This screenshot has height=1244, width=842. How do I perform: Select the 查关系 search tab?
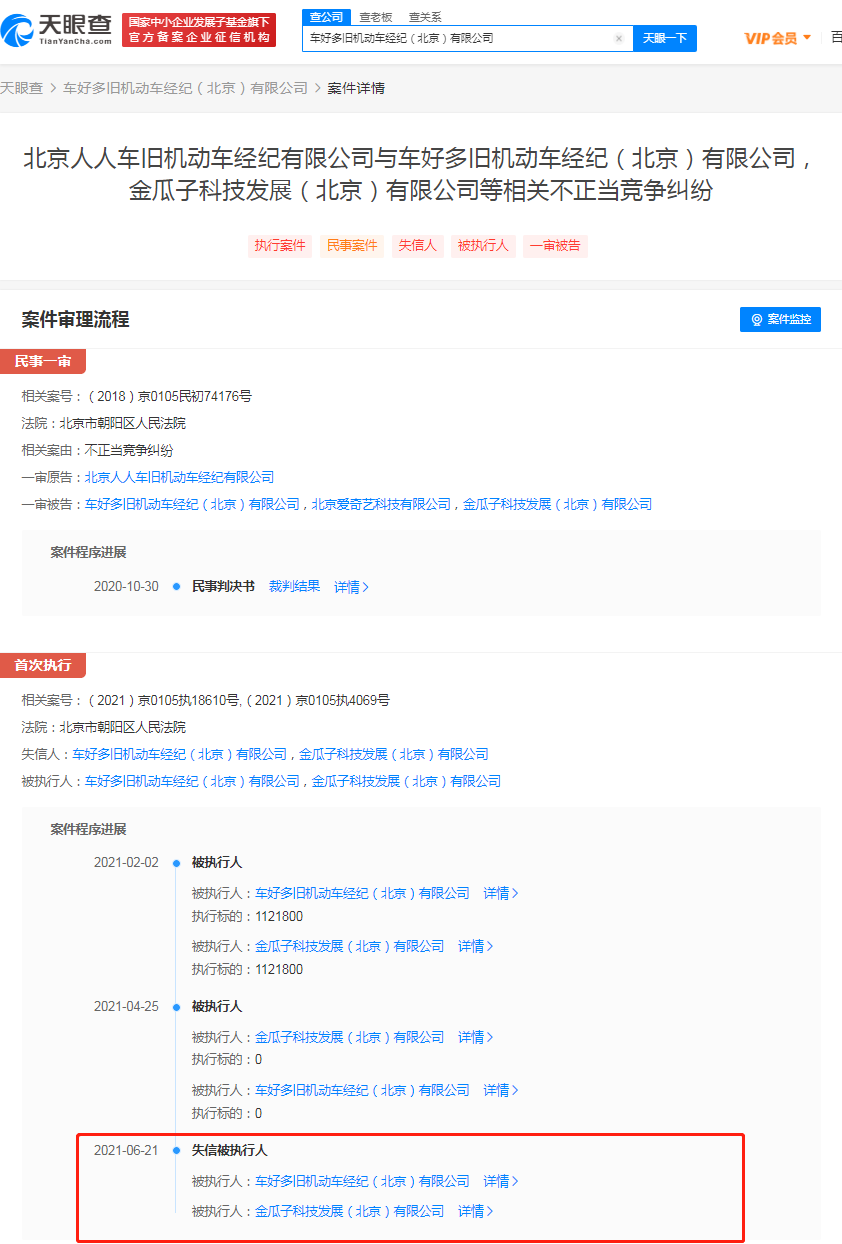(x=425, y=17)
